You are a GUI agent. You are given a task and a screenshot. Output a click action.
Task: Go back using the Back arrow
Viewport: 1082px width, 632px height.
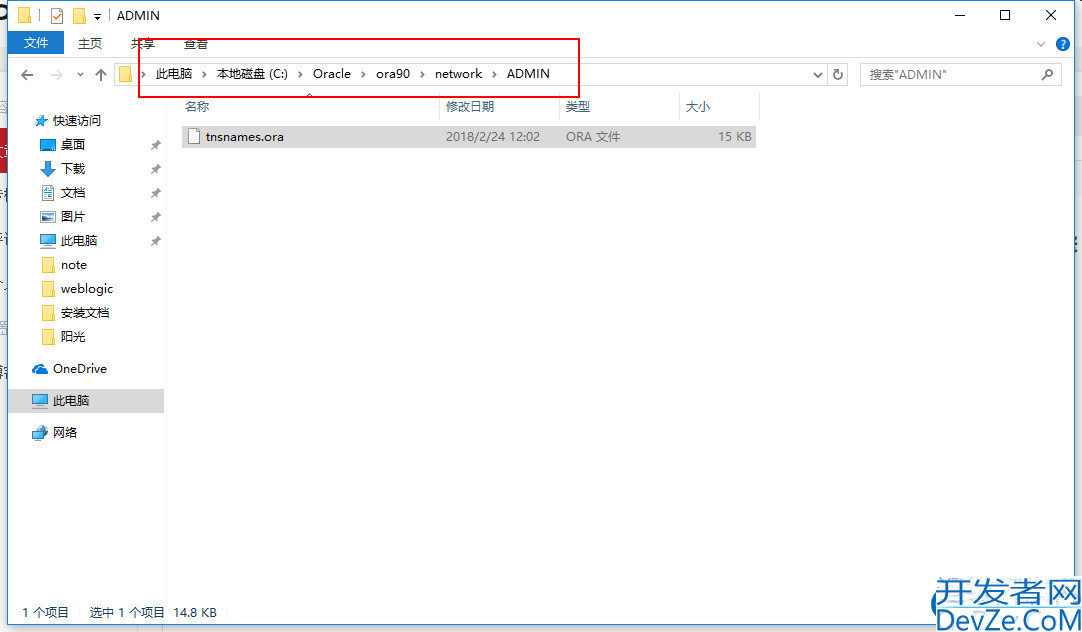27,75
